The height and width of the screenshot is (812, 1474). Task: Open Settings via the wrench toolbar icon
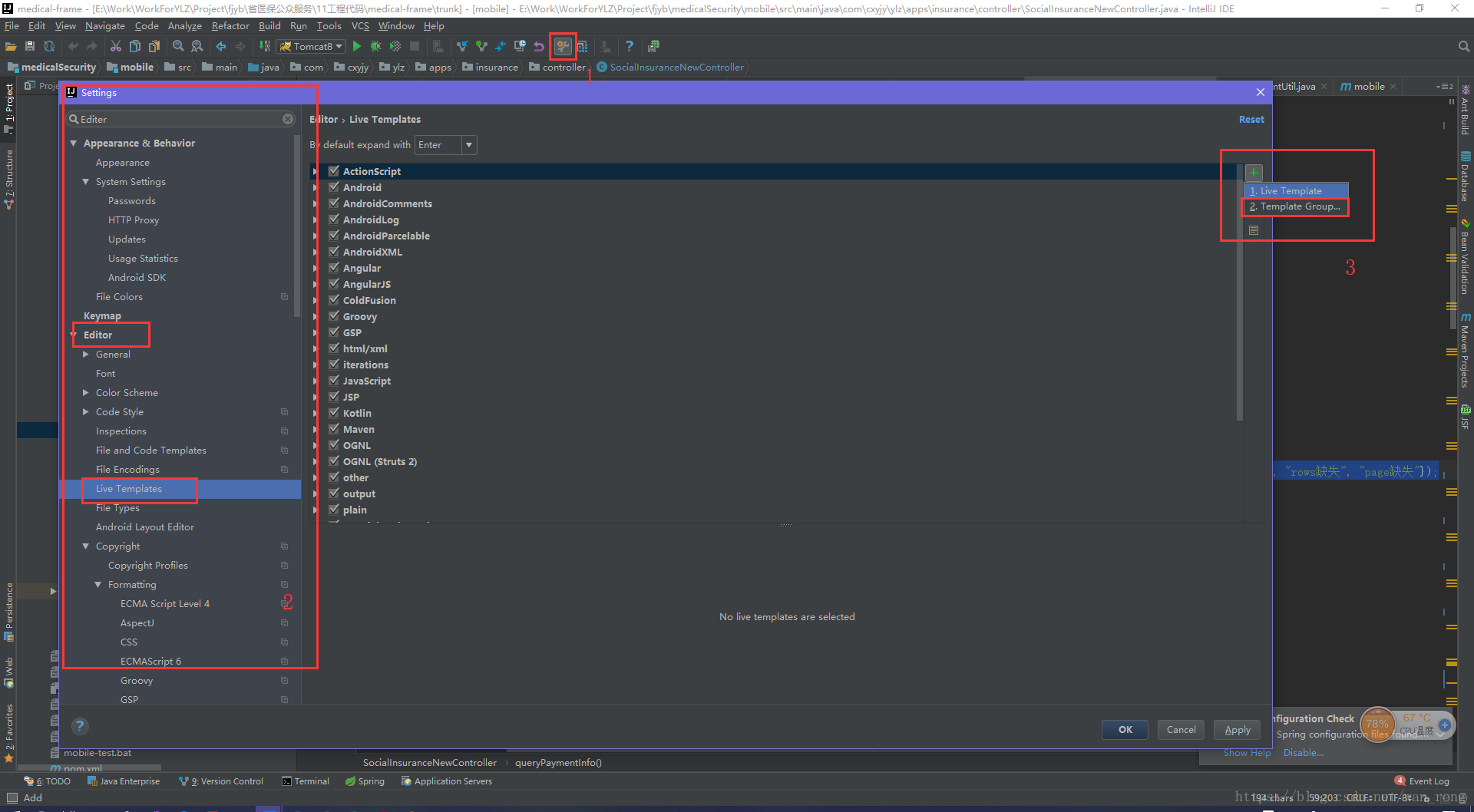point(563,47)
